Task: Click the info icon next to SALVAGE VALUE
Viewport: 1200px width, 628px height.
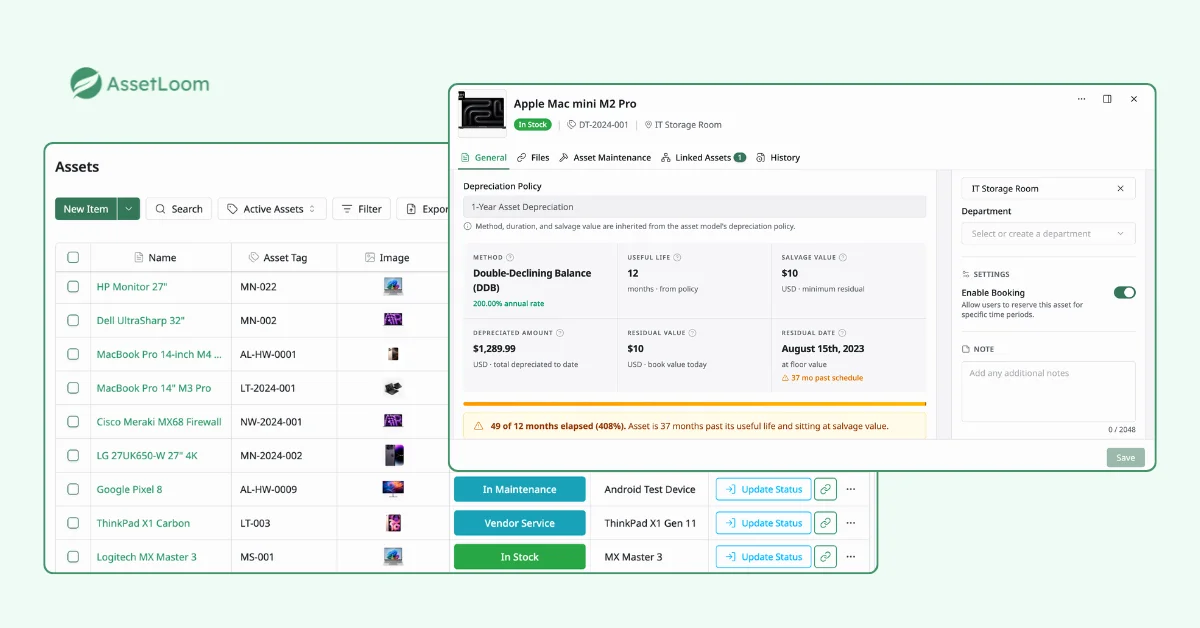Action: pyautogui.click(x=842, y=257)
